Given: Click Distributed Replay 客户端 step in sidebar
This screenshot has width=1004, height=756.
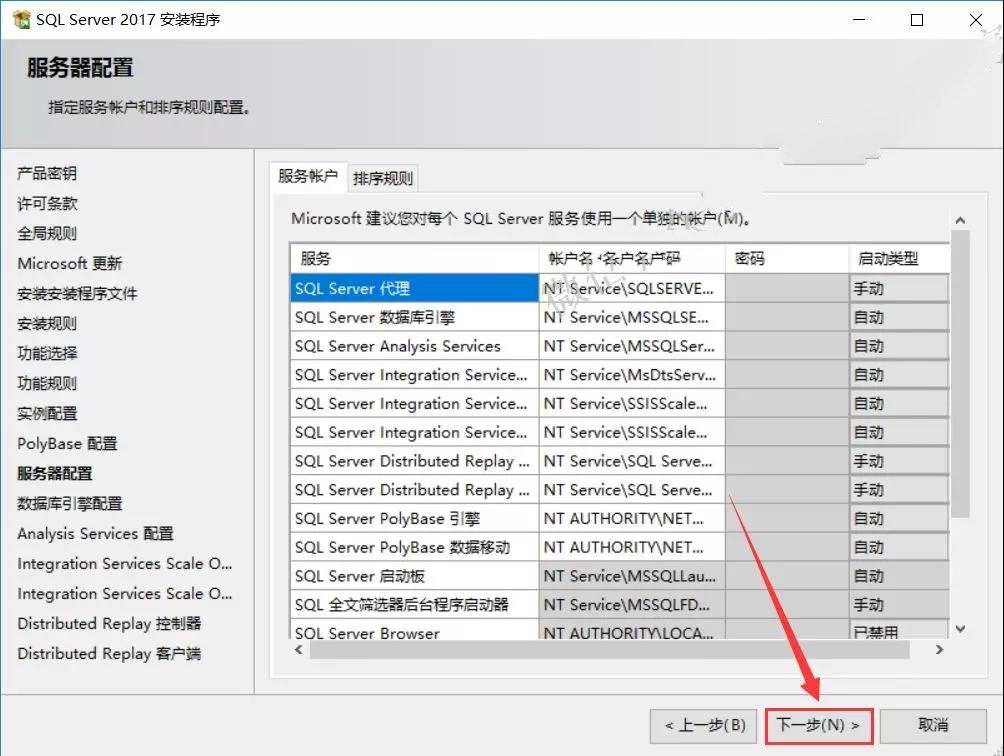Looking at the screenshot, I should [x=109, y=654].
